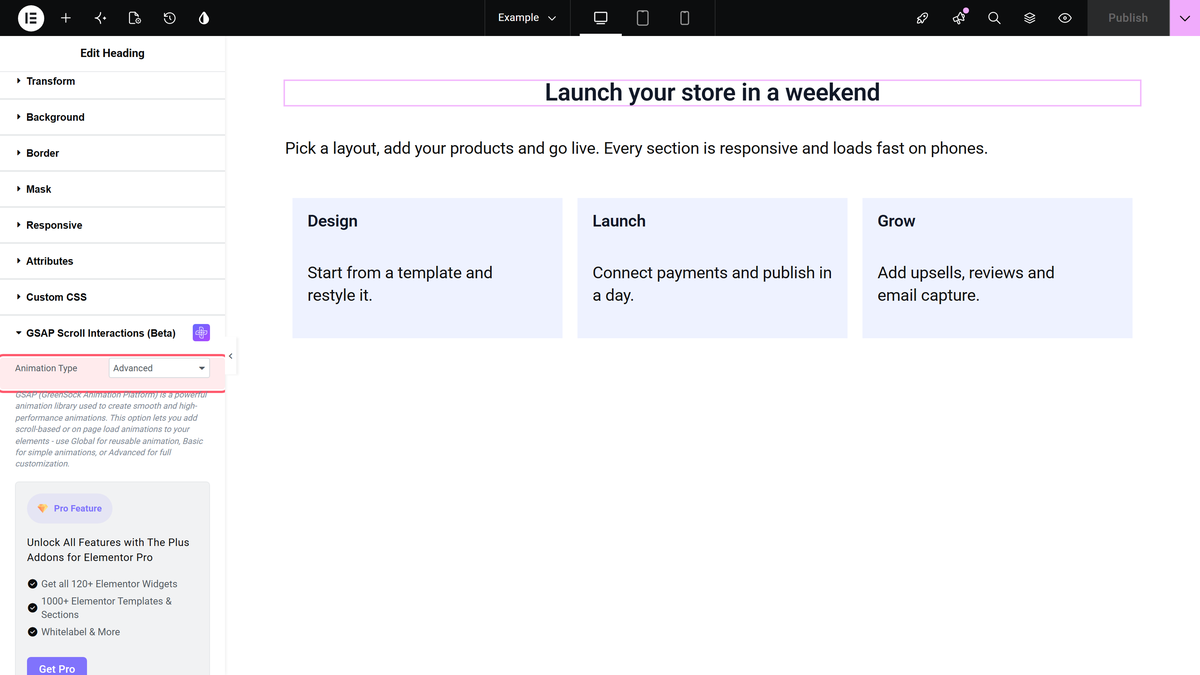
Task: Switch to Tablet device view
Action: point(643,18)
